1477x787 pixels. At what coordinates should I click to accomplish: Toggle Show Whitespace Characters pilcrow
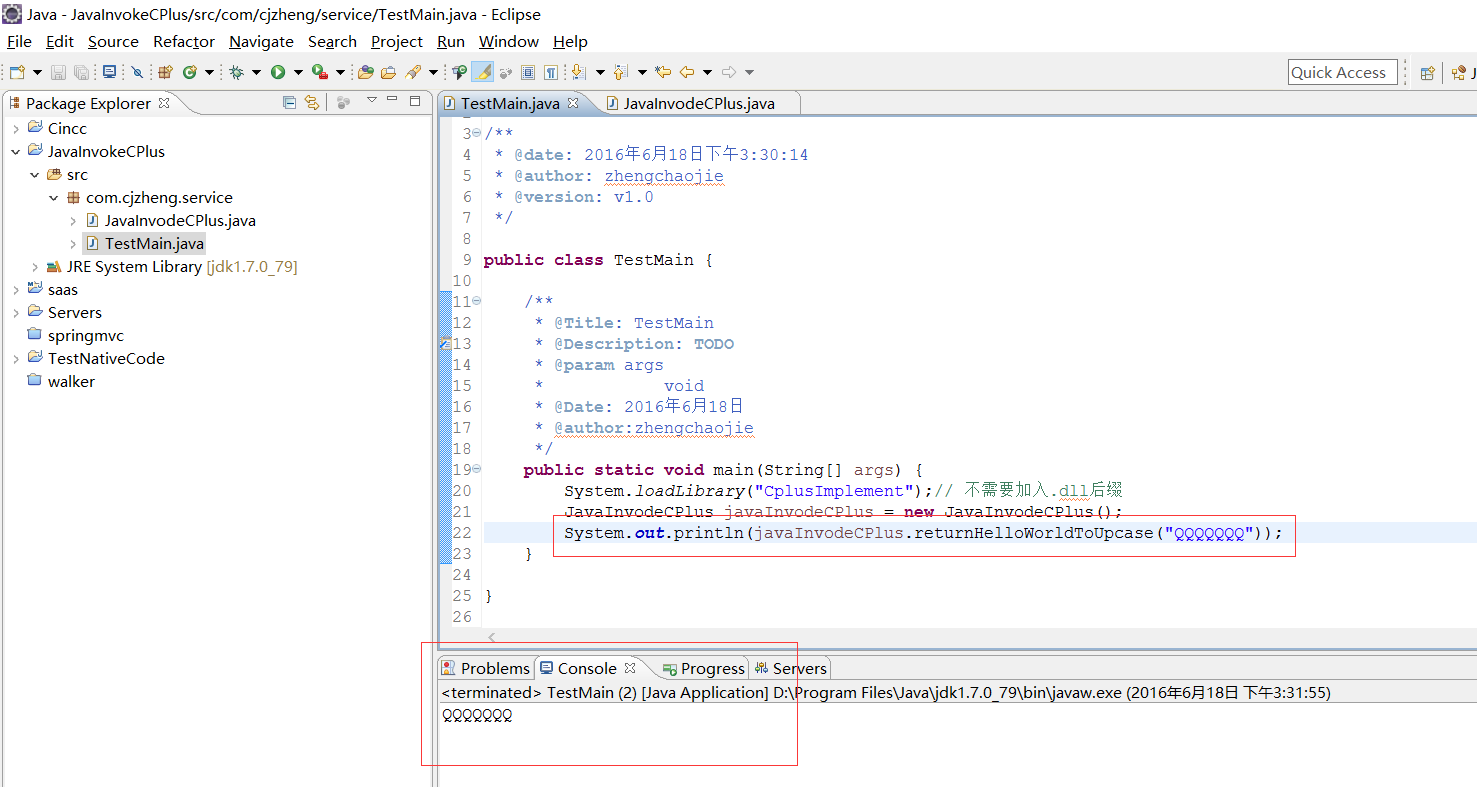click(x=550, y=72)
